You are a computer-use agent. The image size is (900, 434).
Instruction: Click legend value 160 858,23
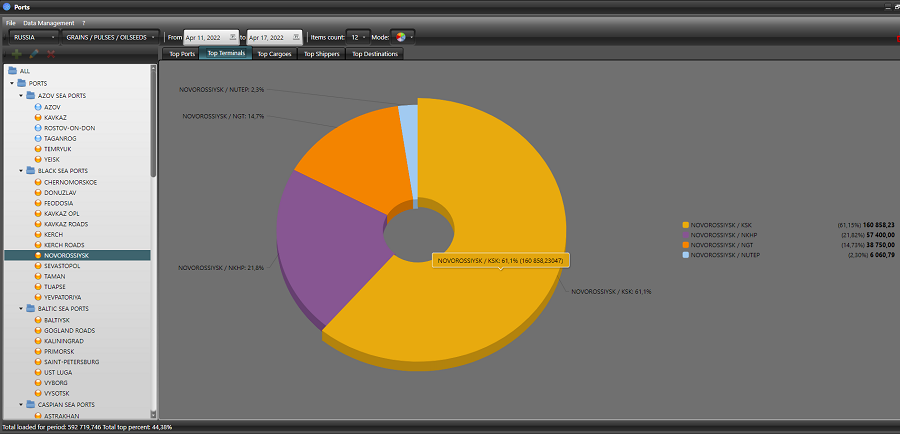click(878, 225)
